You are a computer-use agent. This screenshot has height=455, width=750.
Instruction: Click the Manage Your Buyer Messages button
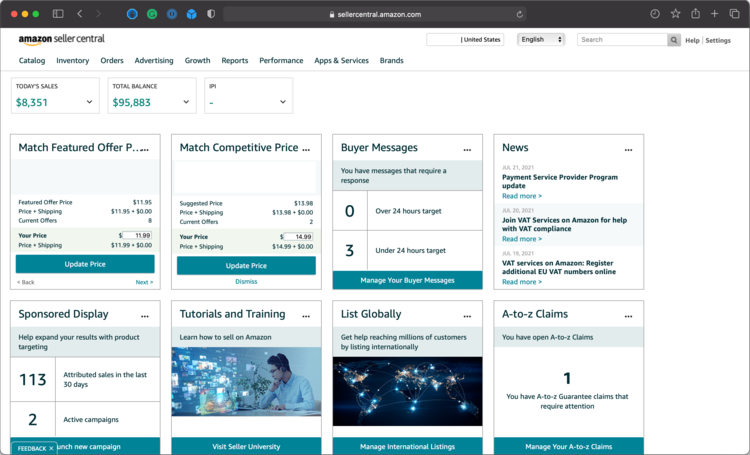tap(407, 280)
